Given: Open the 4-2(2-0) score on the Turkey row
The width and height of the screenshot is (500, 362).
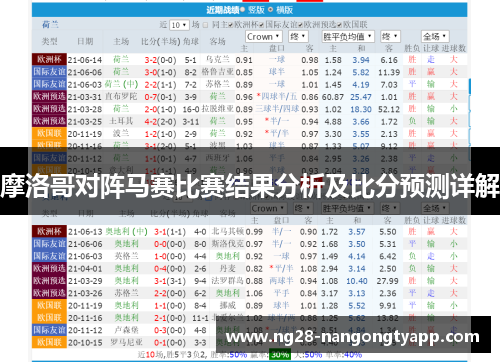Looking at the screenshot, I should click(x=160, y=122).
